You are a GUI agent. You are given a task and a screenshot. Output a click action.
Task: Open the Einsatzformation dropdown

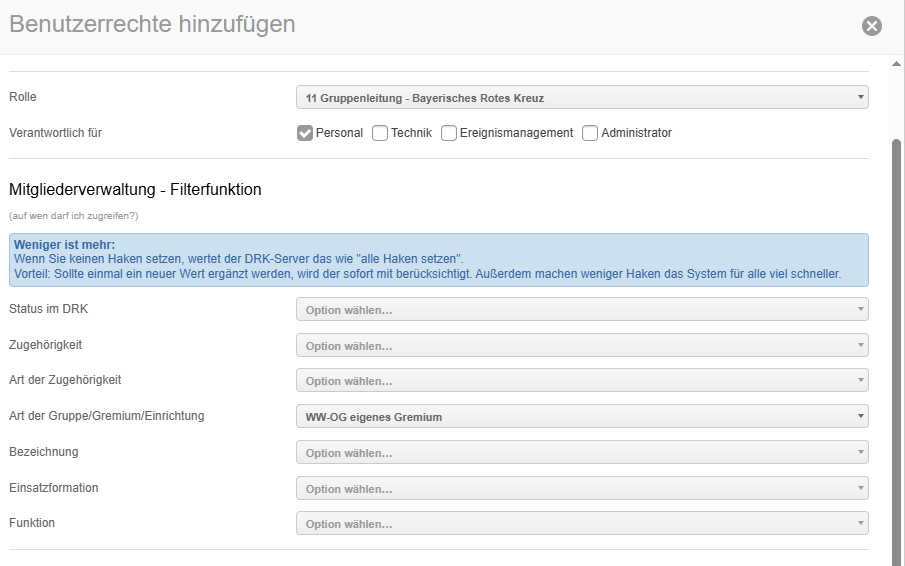pyautogui.click(x=581, y=488)
